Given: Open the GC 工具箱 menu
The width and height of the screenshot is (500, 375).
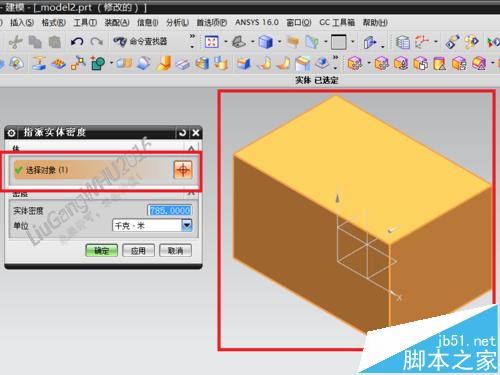Looking at the screenshot, I should (337, 22).
